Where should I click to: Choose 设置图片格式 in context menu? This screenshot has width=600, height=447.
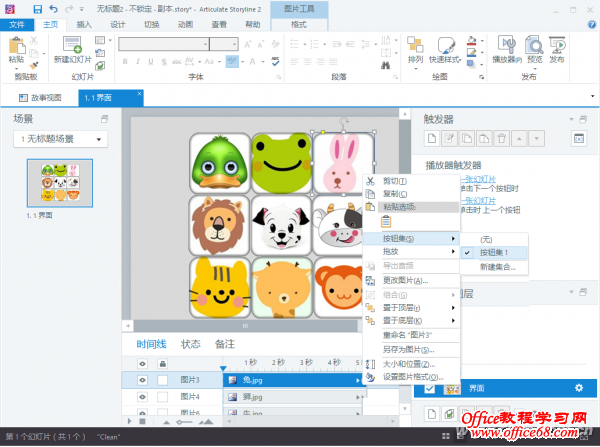[411, 377]
